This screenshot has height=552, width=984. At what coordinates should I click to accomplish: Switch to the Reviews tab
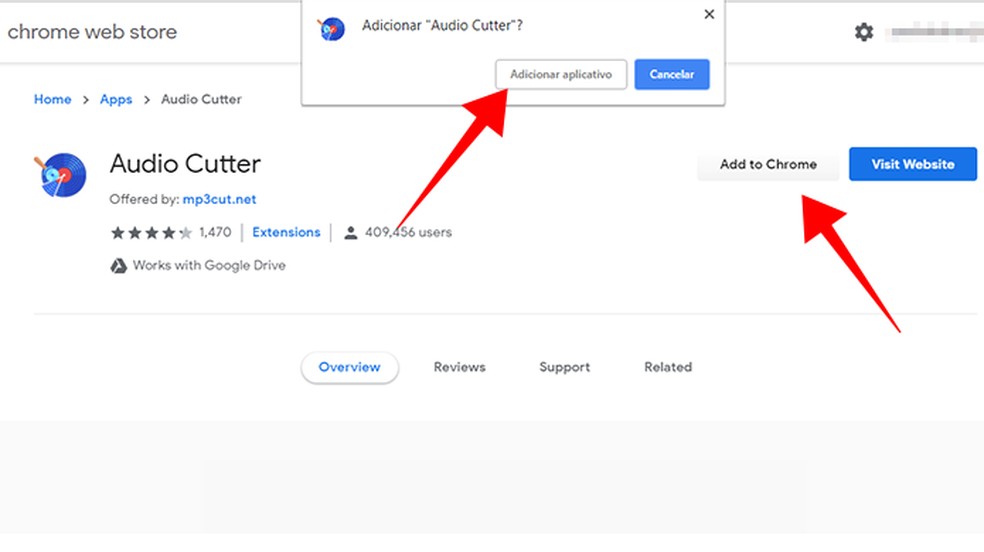459,368
